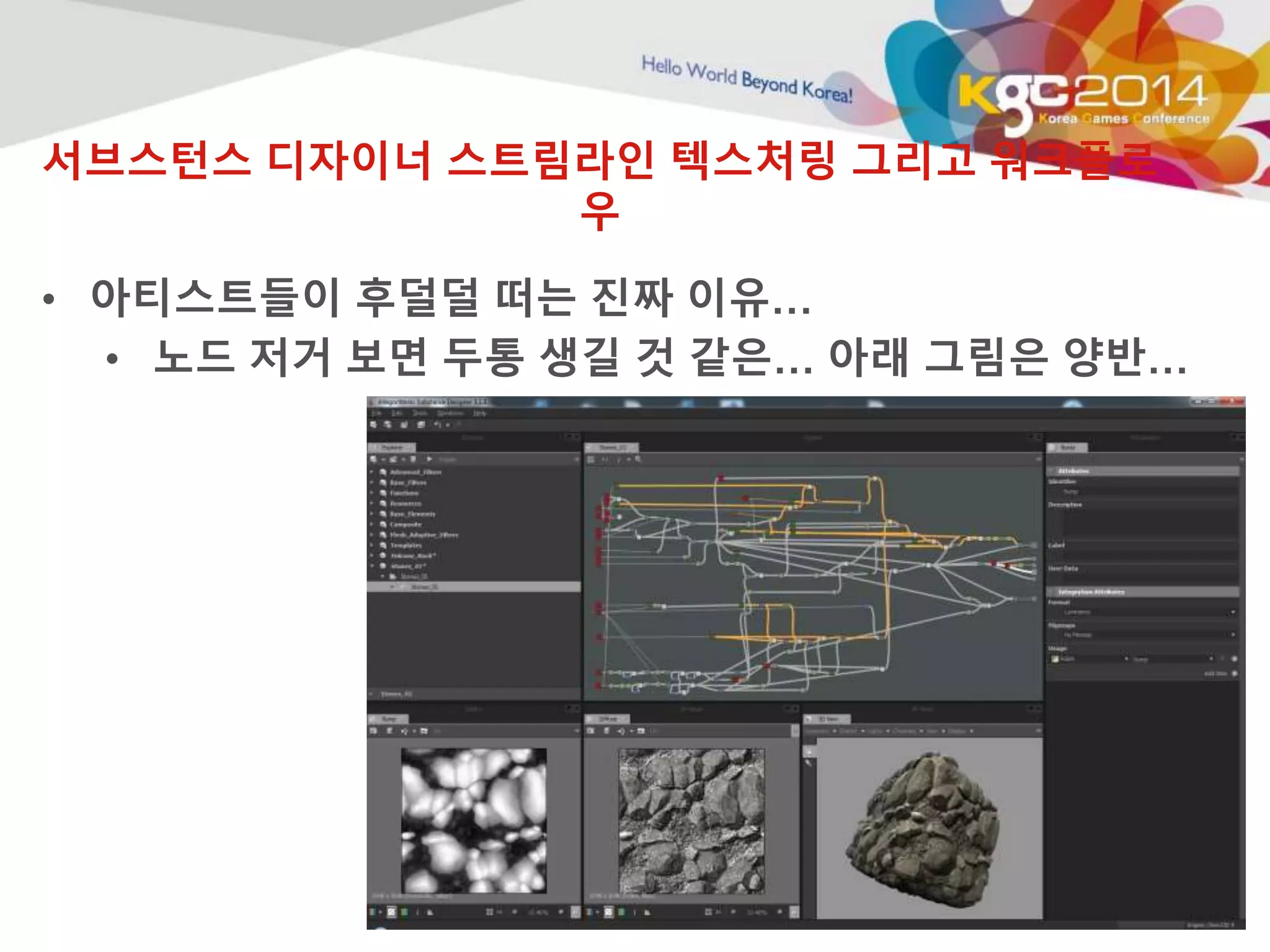The height and width of the screenshot is (952, 1270).
Task: Open the Tools menu
Action: pyautogui.click(x=420, y=413)
